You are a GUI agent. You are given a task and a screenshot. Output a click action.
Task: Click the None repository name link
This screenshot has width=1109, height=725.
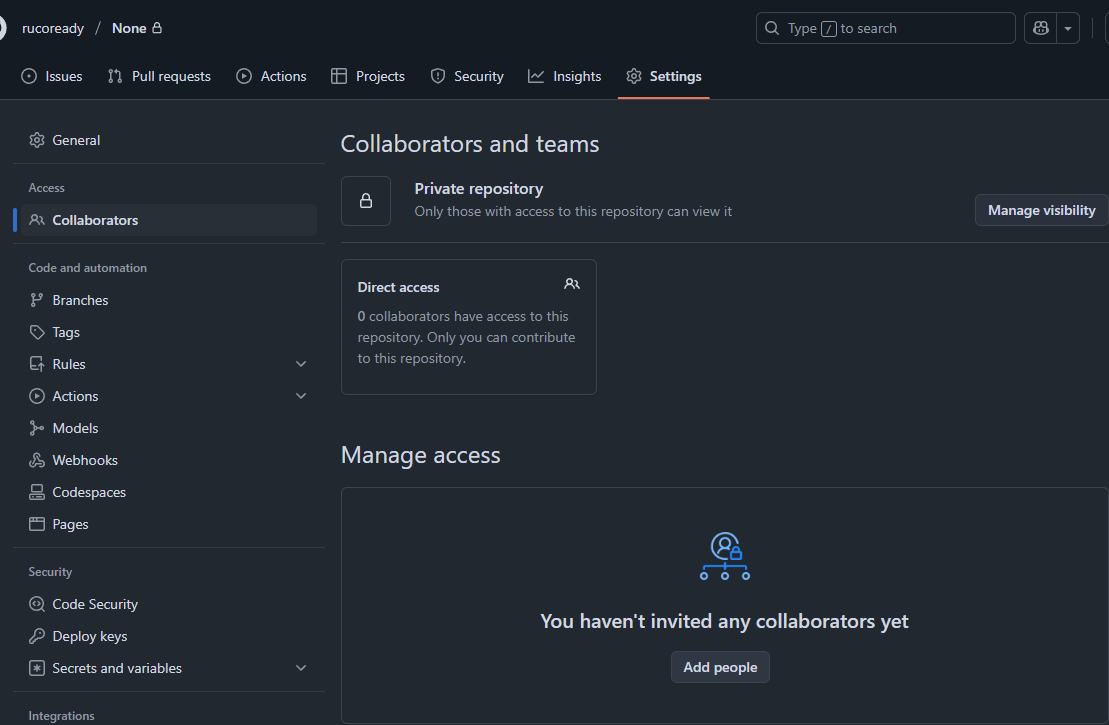pyautogui.click(x=129, y=28)
